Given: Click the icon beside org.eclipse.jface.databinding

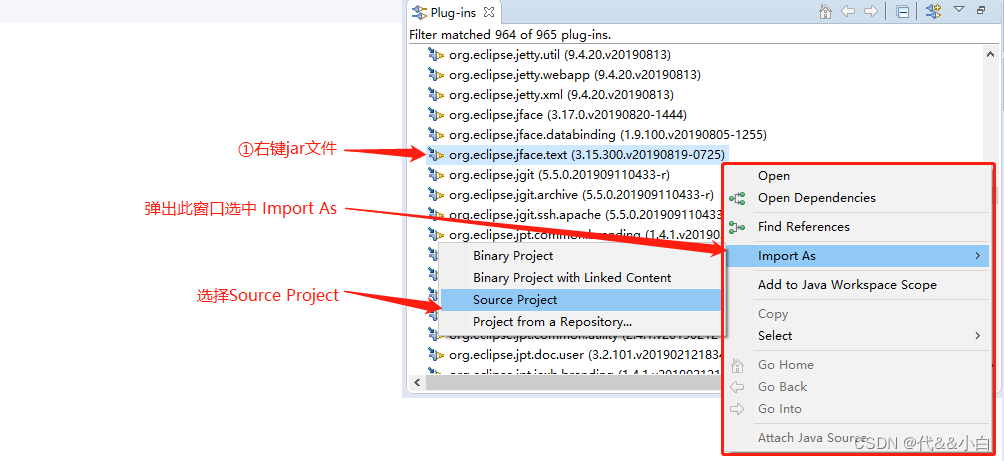Looking at the screenshot, I should (436, 134).
